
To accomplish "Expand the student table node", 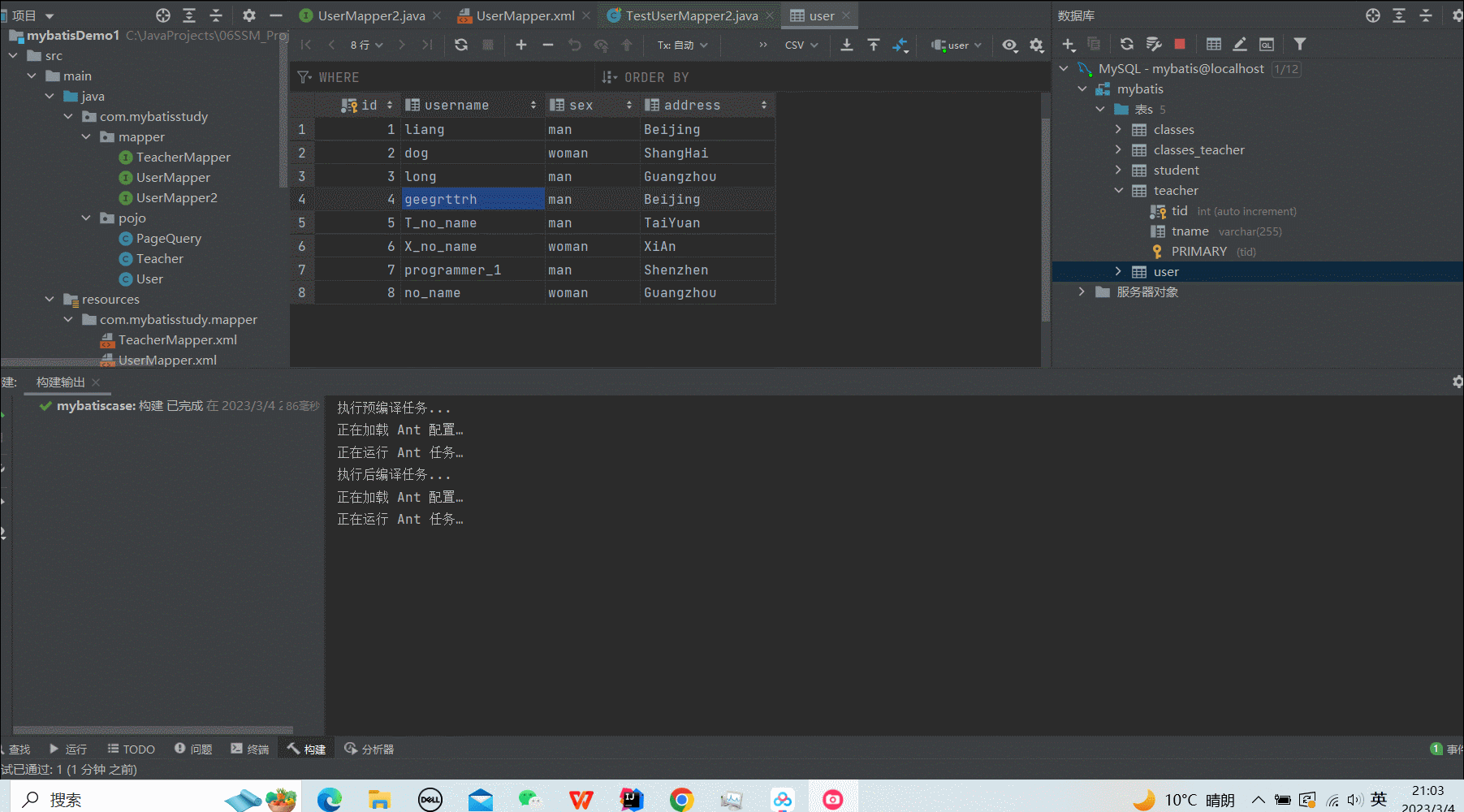I will 1118,170.
